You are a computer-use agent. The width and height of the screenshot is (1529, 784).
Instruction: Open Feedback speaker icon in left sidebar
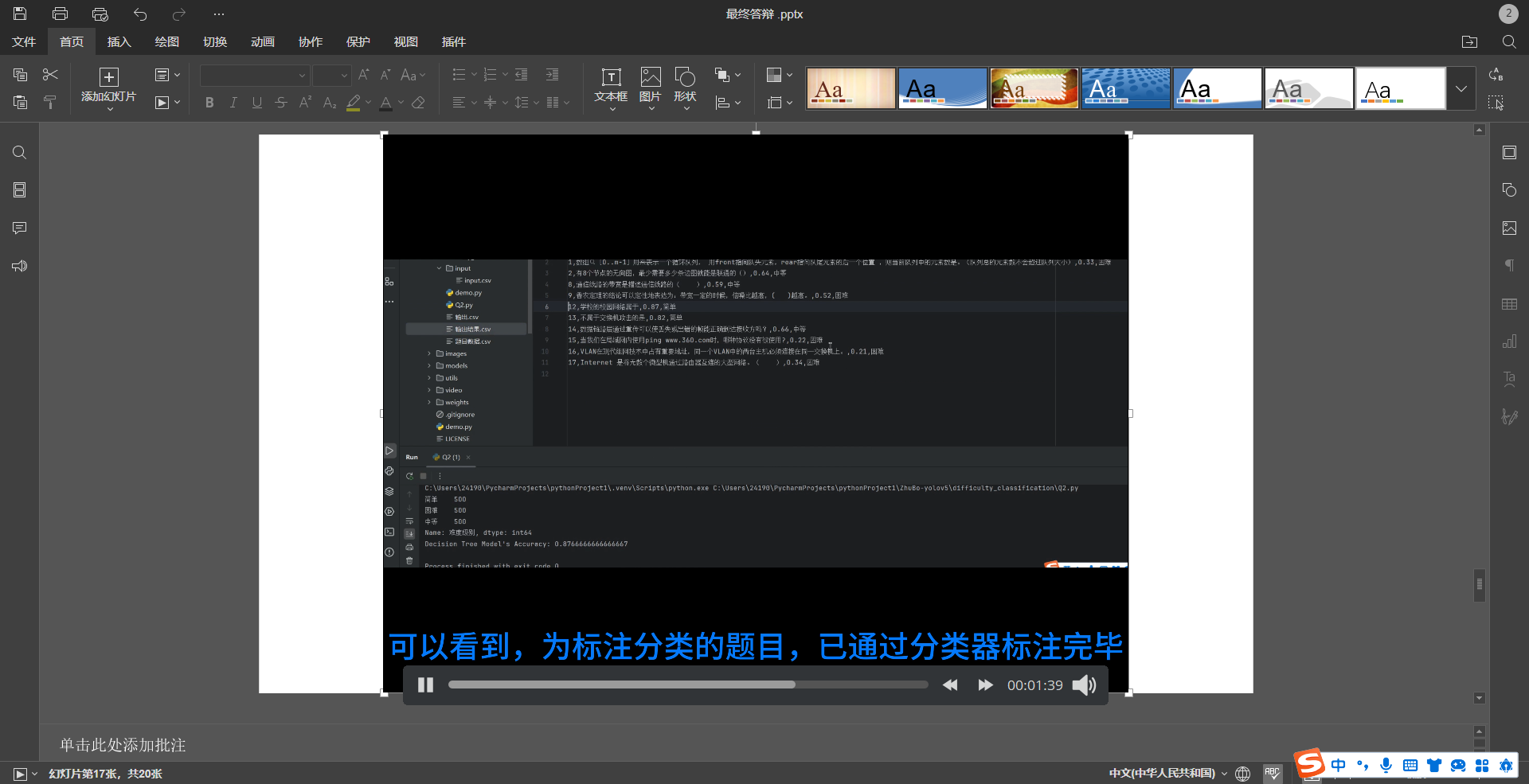(20, 266)
